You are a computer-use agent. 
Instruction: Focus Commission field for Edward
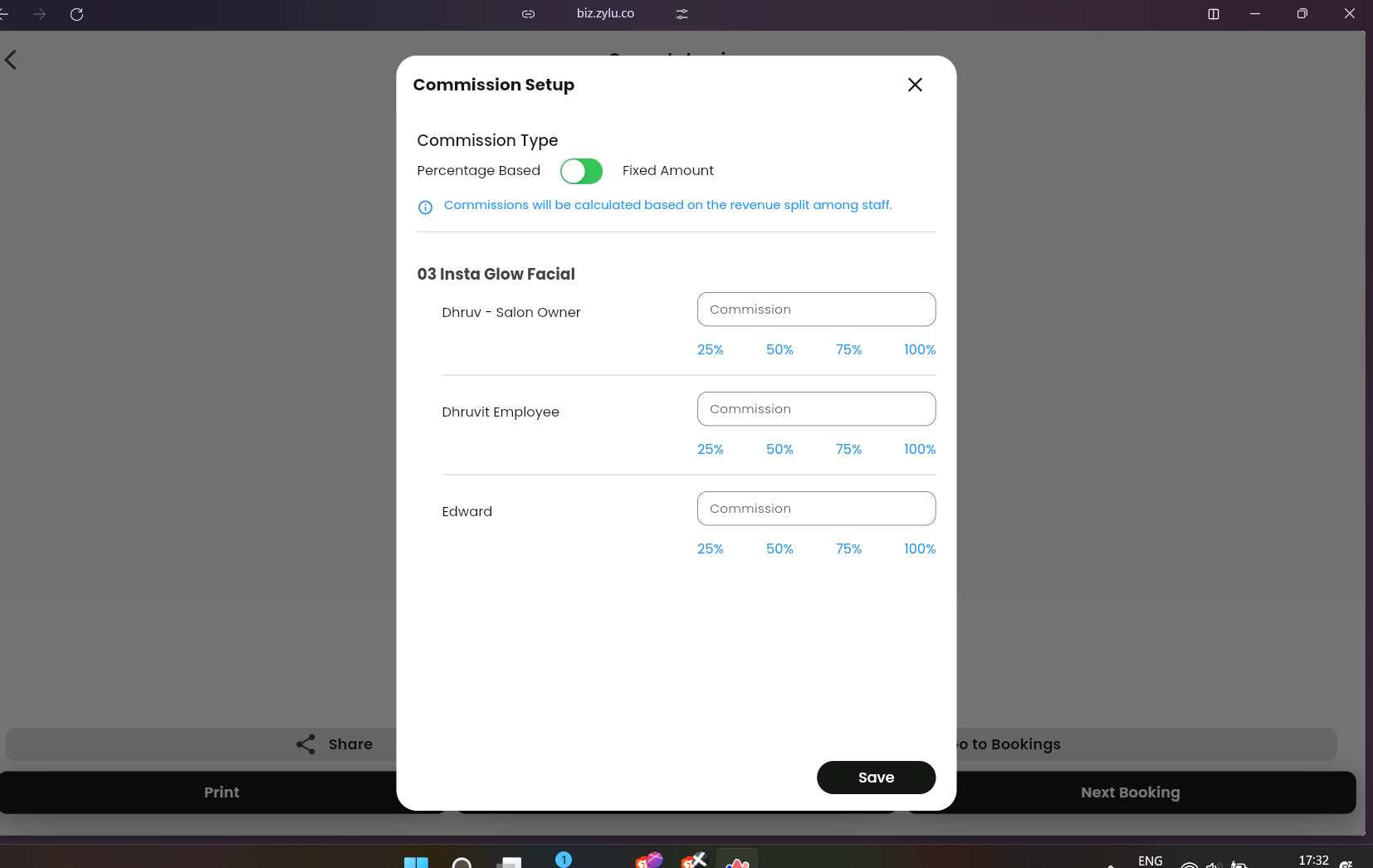pyautogui.click(x=816, y=509)
